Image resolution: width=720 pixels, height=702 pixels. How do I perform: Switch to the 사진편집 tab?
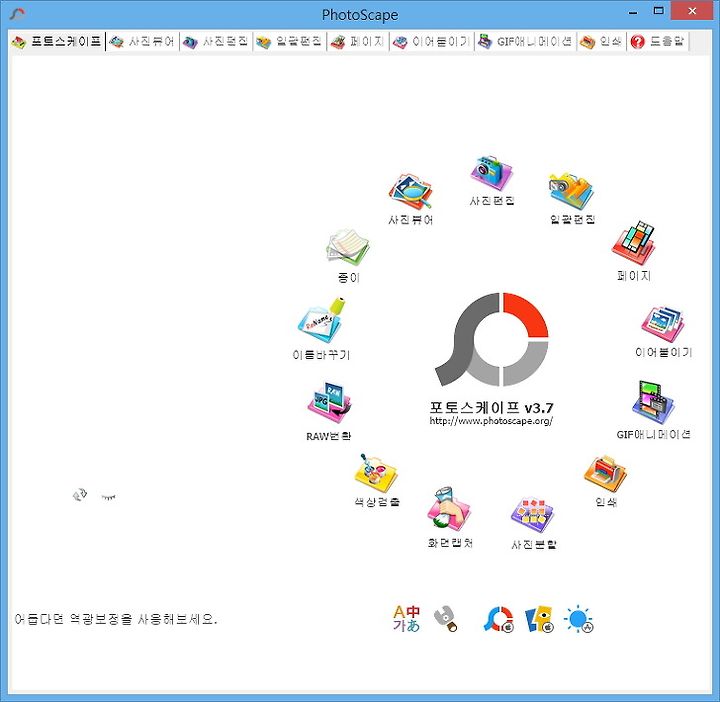point(216,42)
